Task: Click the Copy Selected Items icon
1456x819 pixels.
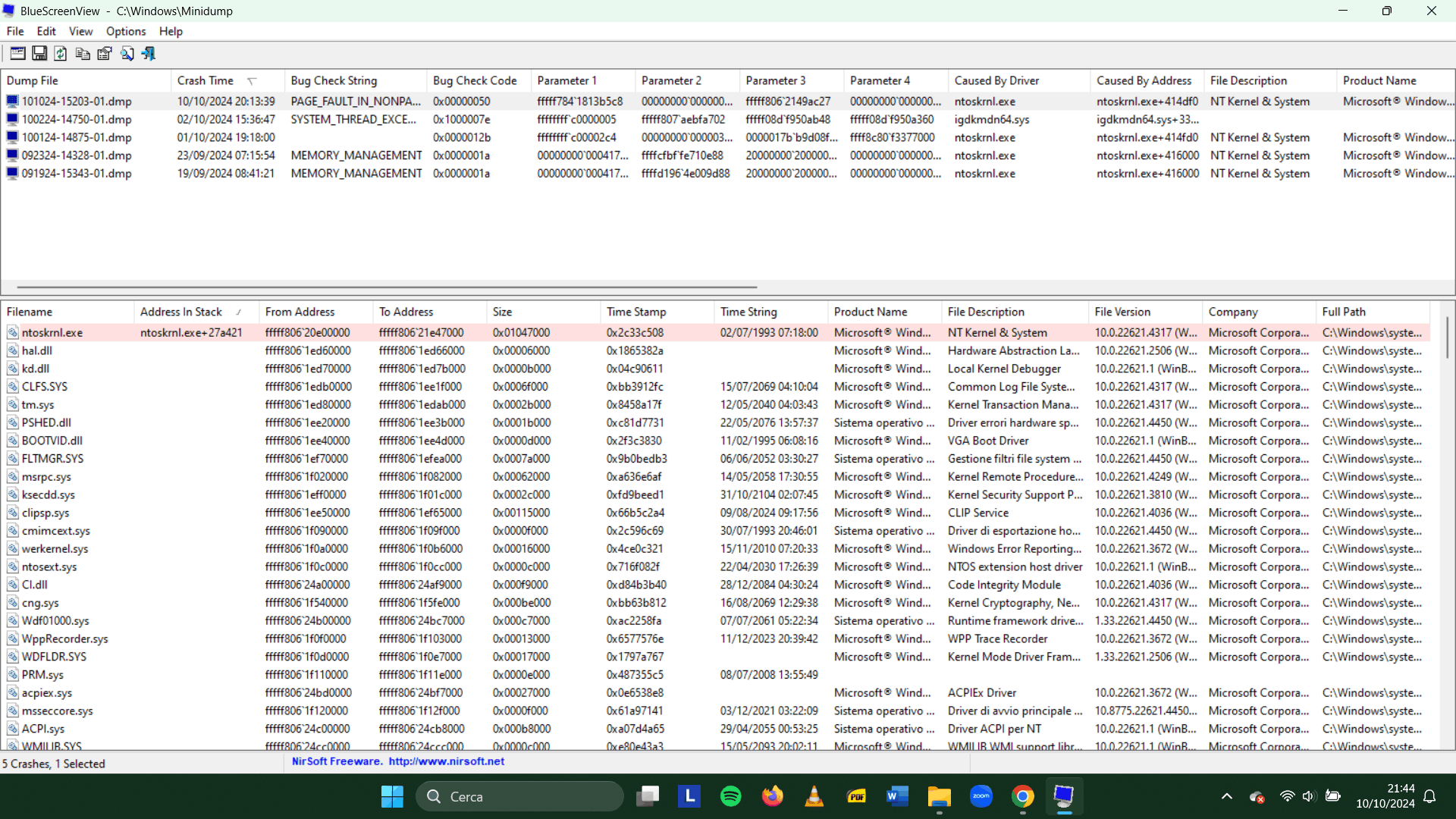Action: [83, 53]
